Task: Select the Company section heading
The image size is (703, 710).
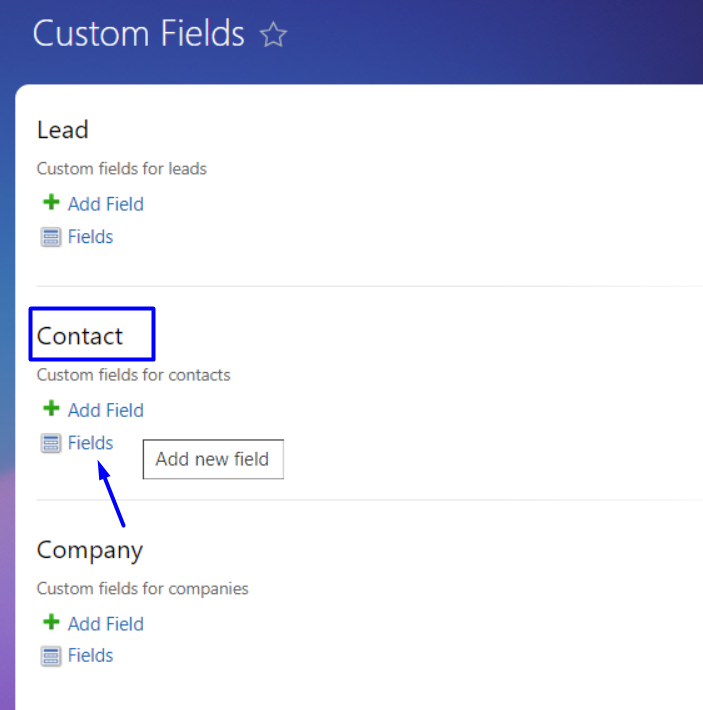Action: [90, 550]
